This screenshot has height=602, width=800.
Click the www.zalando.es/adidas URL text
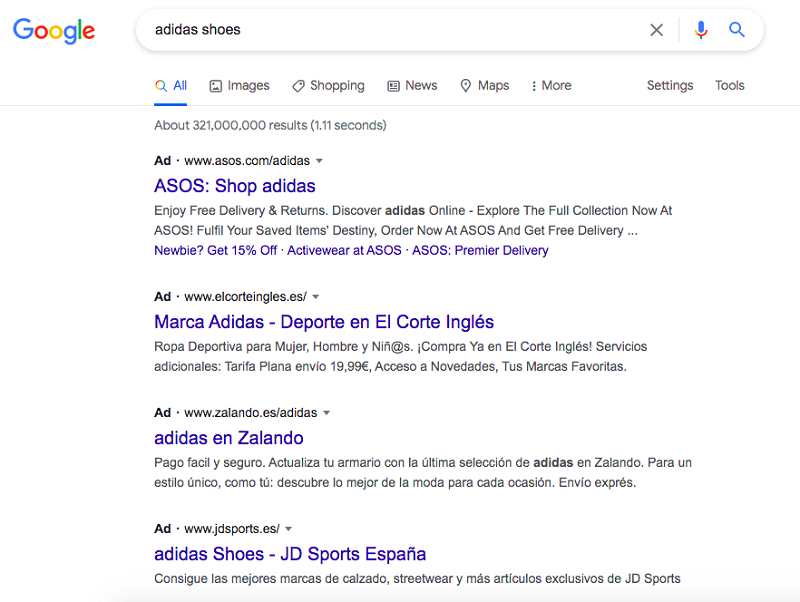coord(251,413)
